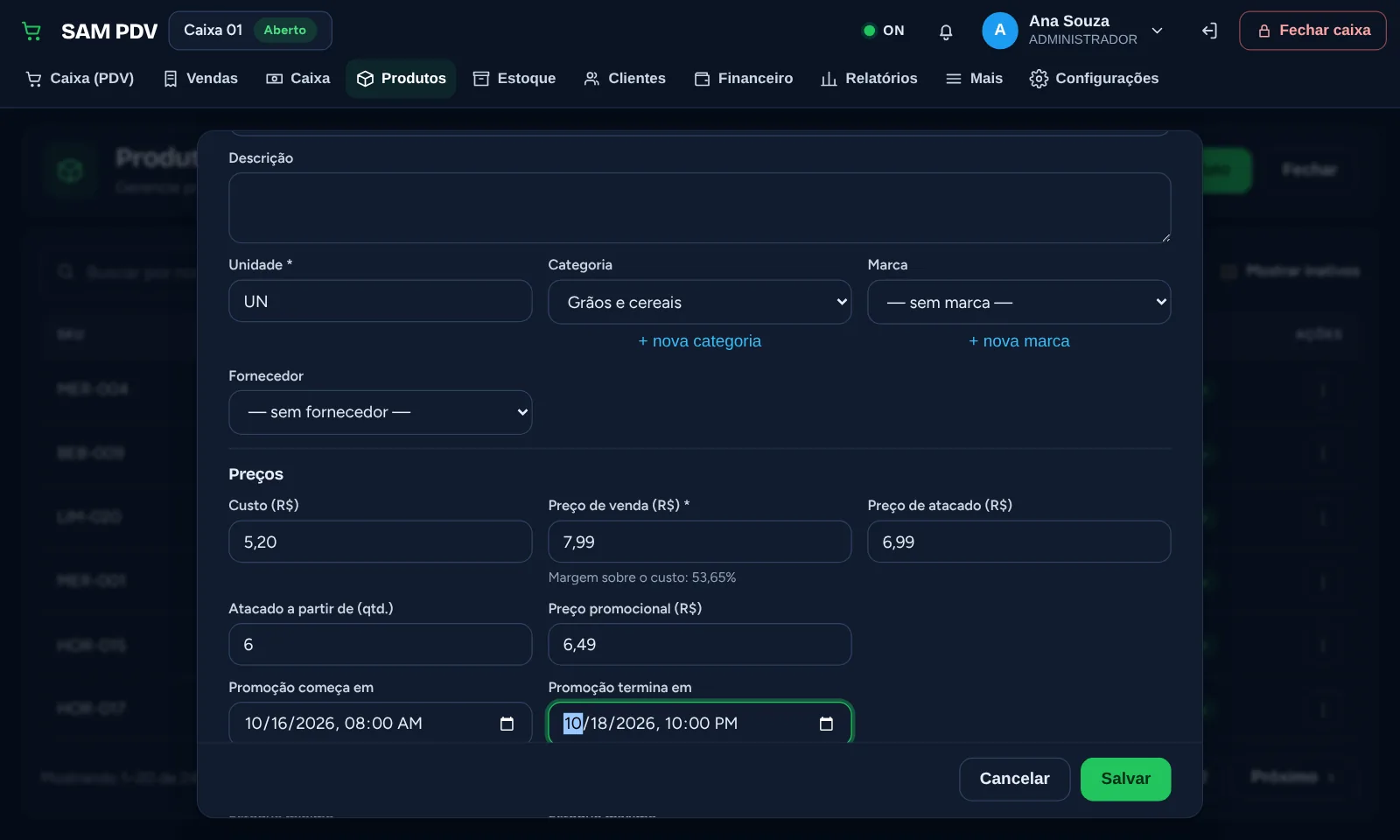Screen dimensions: 1400x840
Task: Click the ON connection status indicator
Action: pyautogui.click(x=883, y=31)
